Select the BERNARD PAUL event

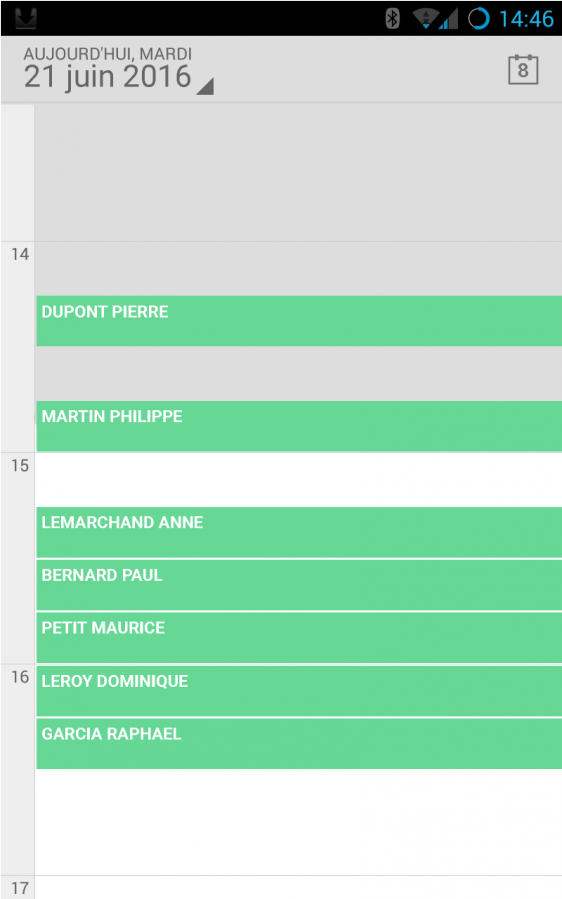tap(299, 585)
